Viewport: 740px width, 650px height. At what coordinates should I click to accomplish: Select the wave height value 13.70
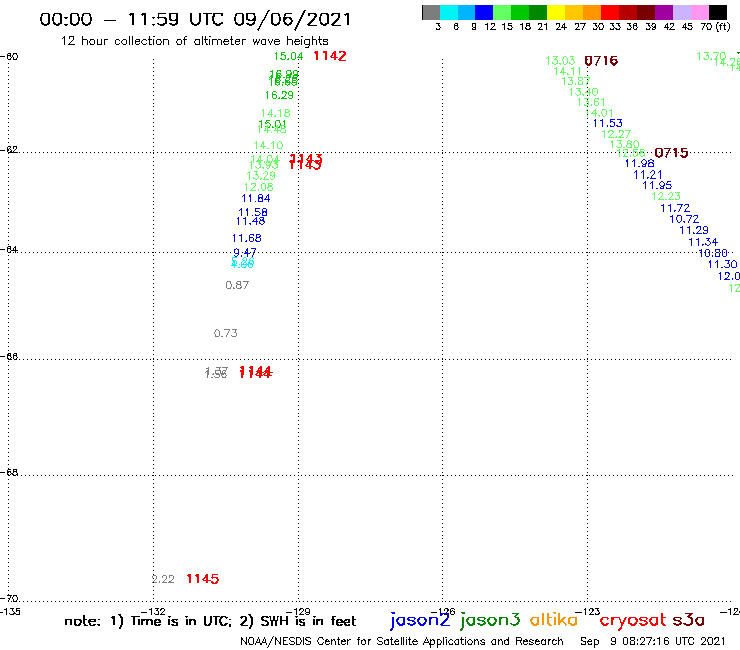[x=711, y=56]
